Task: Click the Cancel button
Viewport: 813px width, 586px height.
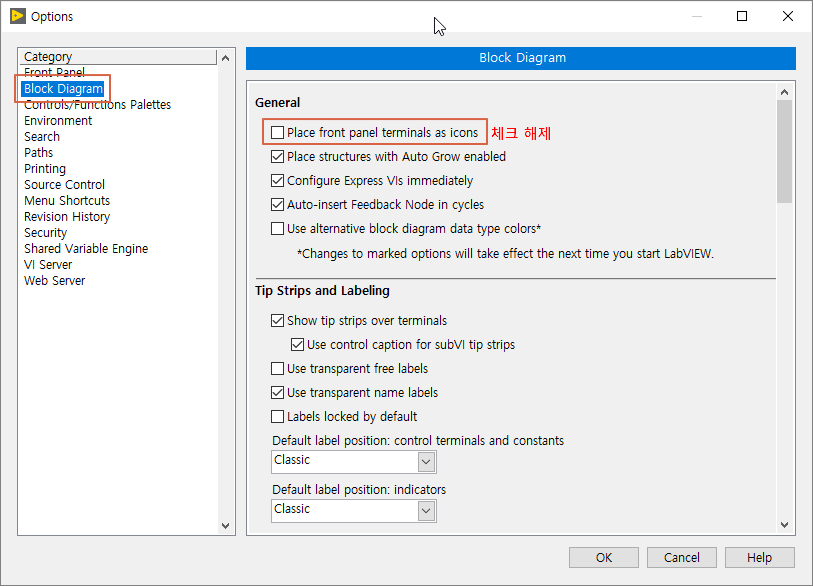Action: tap(681, 557)
